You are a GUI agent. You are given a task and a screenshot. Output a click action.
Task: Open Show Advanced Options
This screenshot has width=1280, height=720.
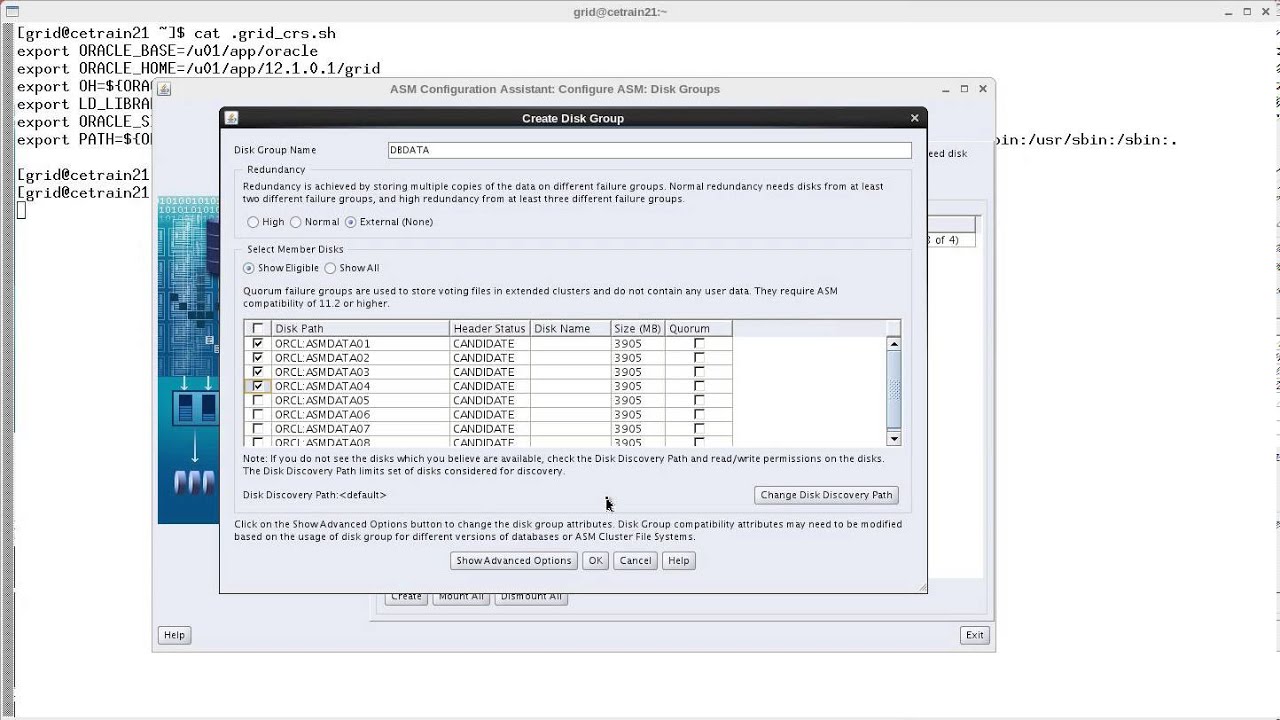[x=514, y=561]
